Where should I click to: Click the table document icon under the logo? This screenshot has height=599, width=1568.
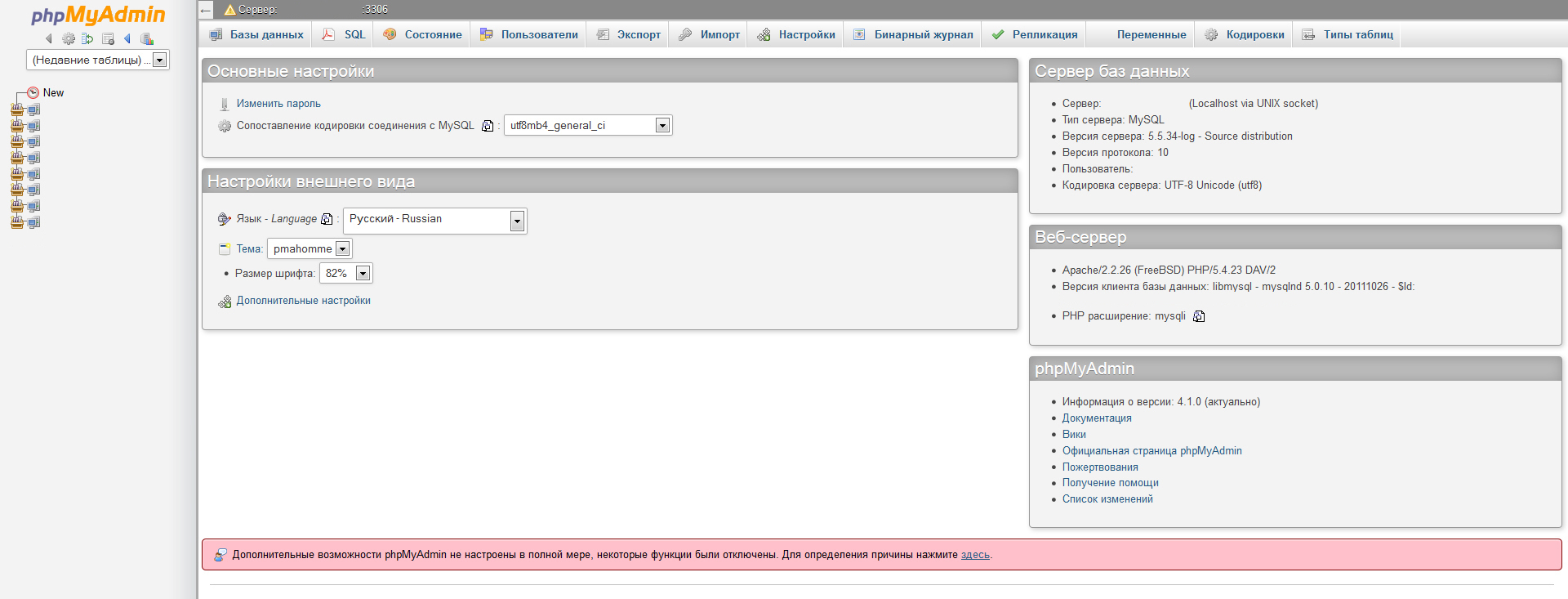tap(108, 38)
